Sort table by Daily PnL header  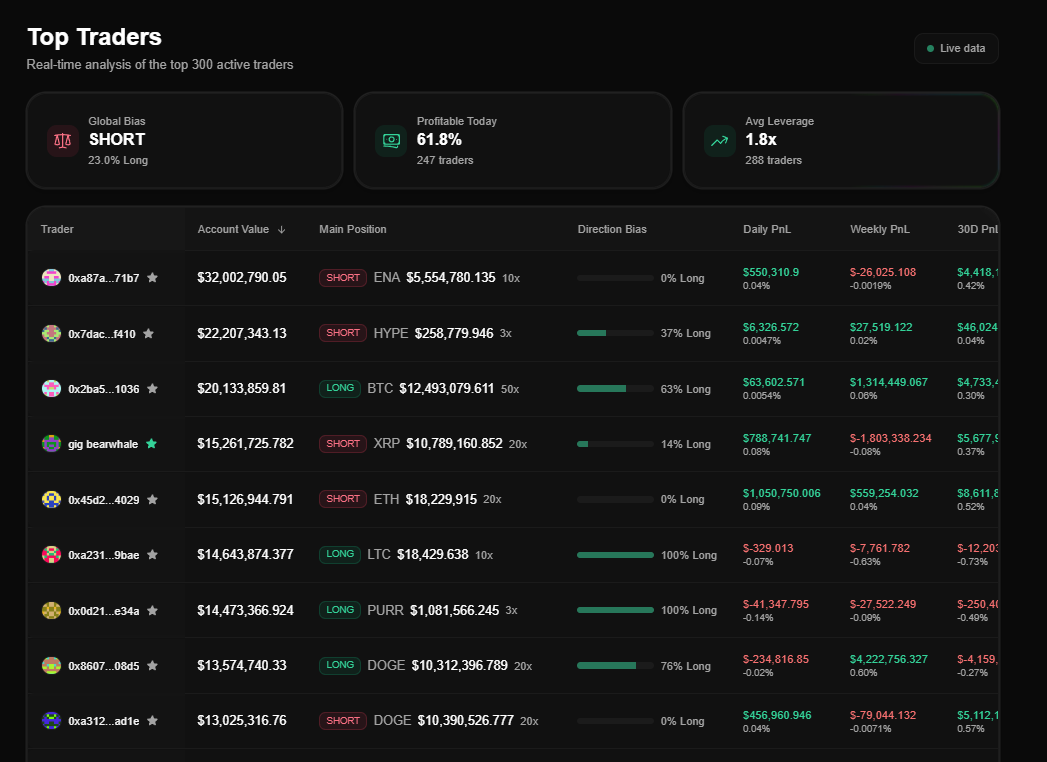click(766, 229)
